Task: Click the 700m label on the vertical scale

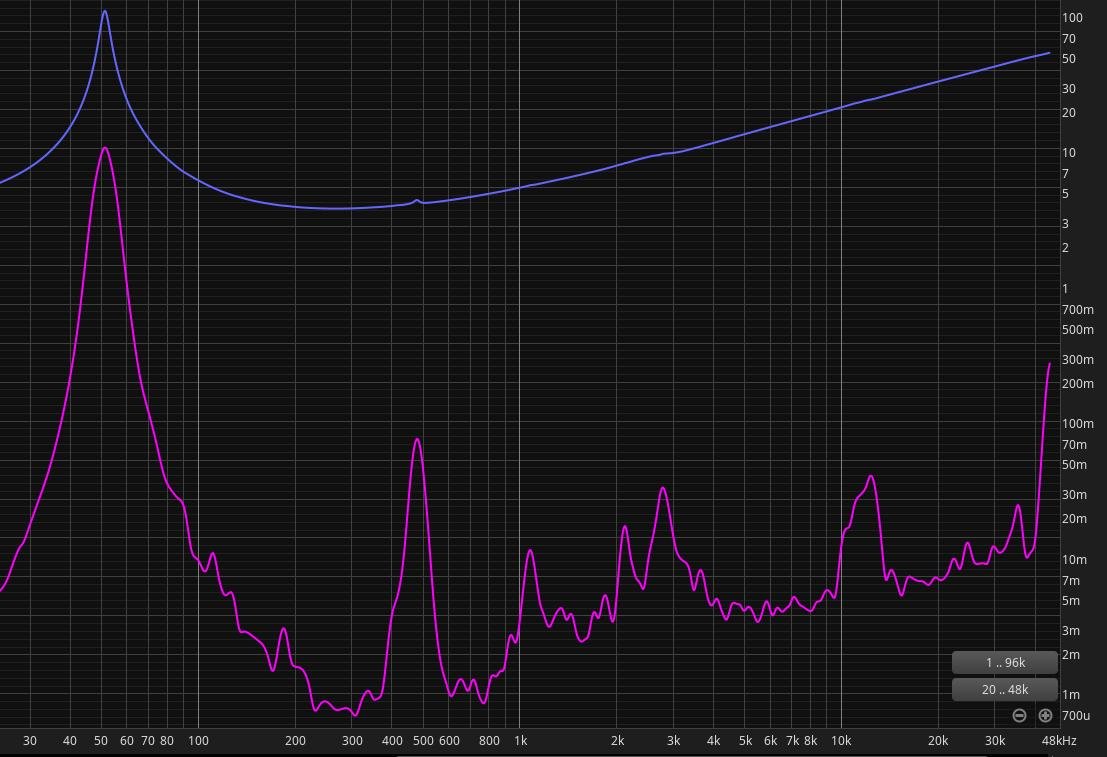Action: tap(1077, 309)
